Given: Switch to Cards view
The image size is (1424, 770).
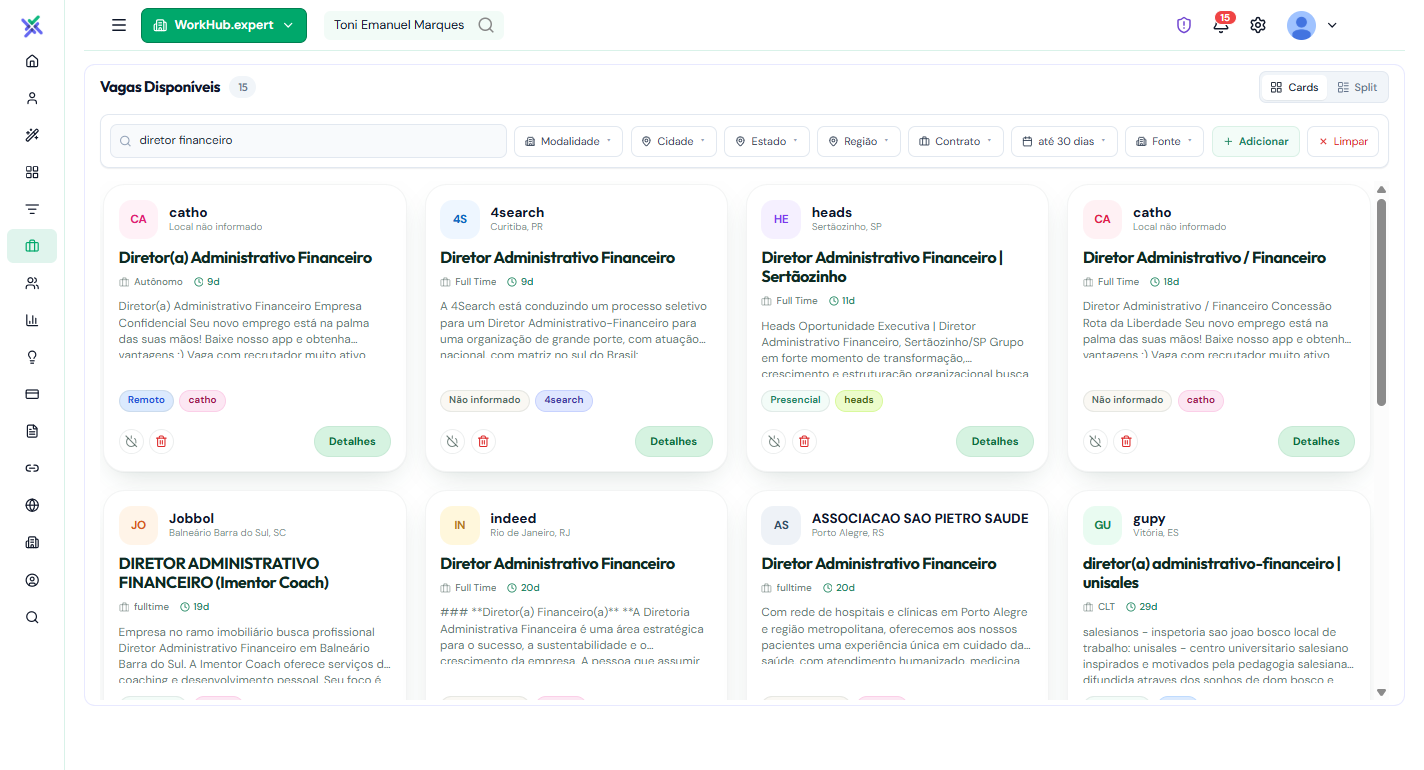Looking at the screenshot, I should (x=1294, y=87).
